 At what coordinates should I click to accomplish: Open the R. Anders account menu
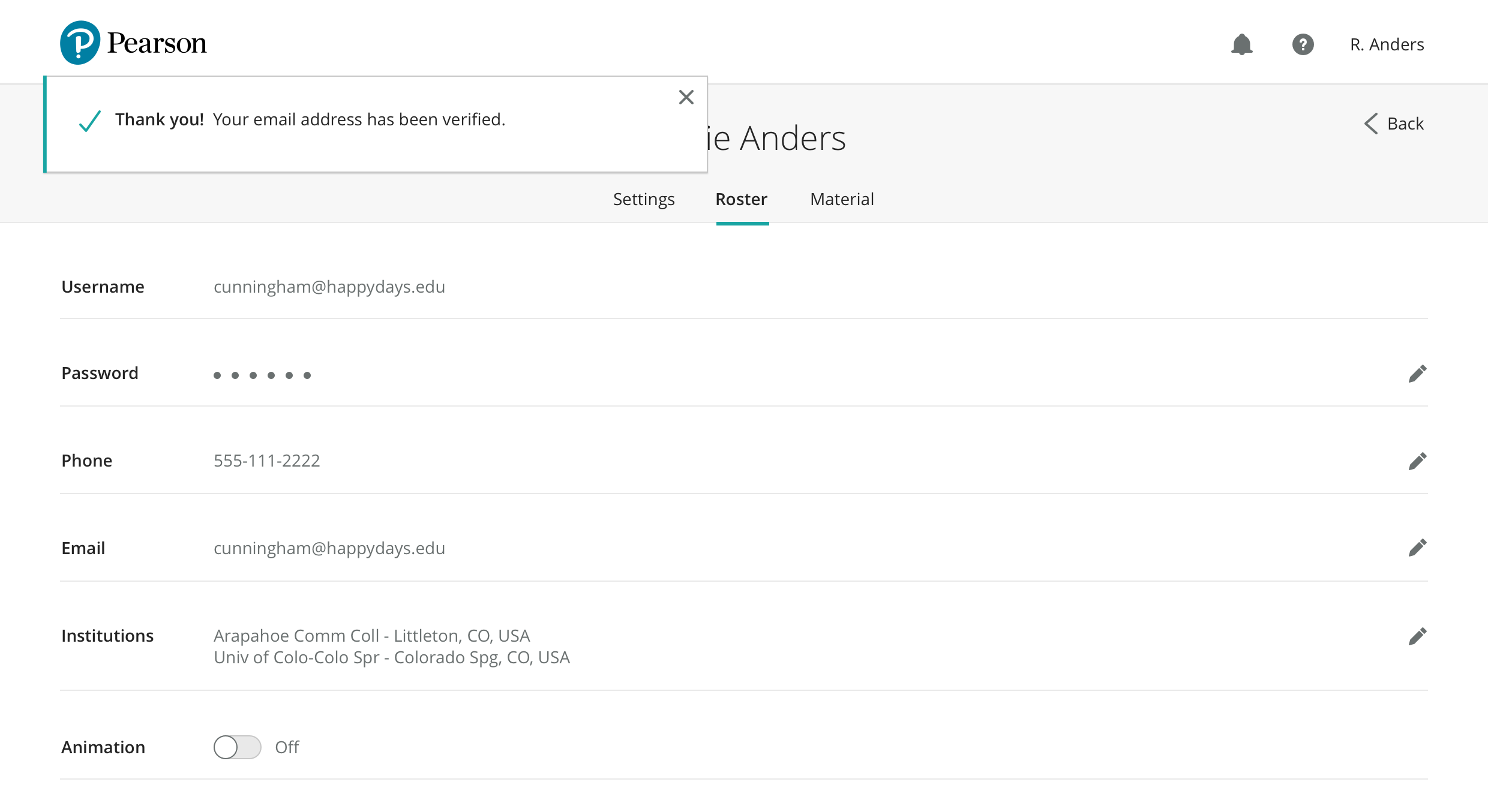coord(1387,44)
